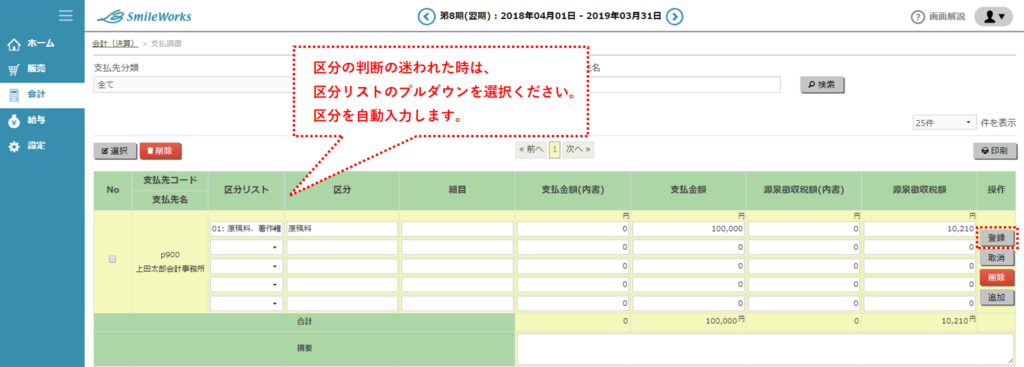Select page 1 in pagination

pyautogui.click(x=554, y=150)
